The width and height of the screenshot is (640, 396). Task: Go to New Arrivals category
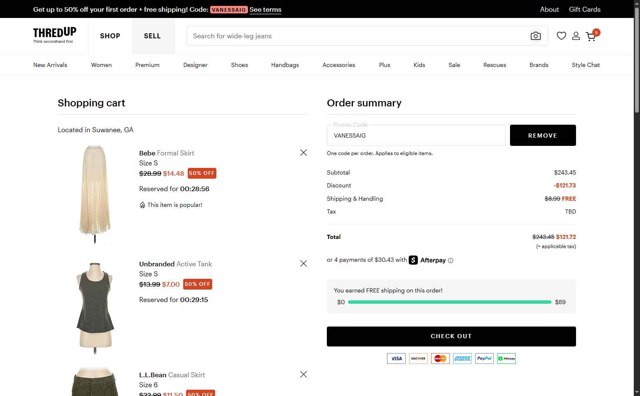[50, 65]
